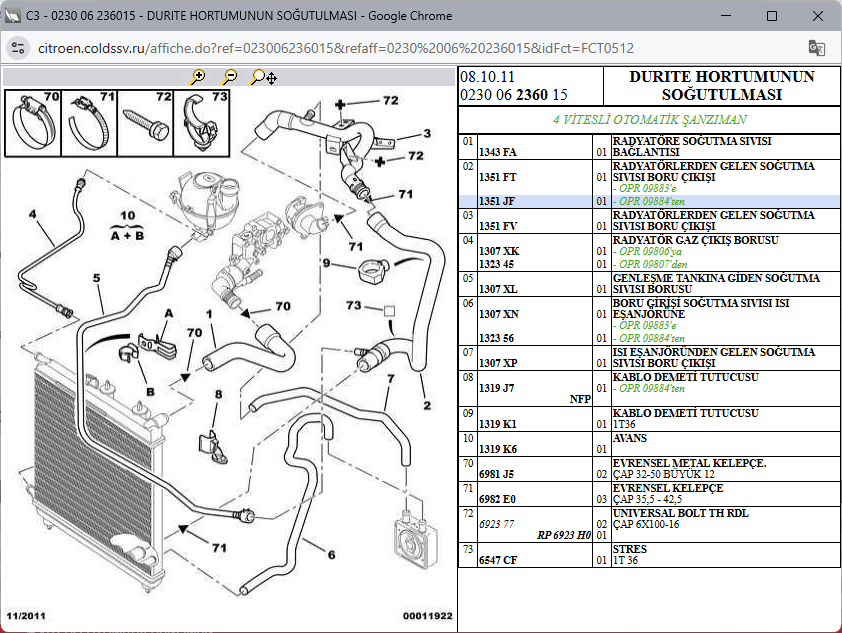Click the title DURITE HORTUMUNUN SOĞUTULMASI

click(722, 85)
